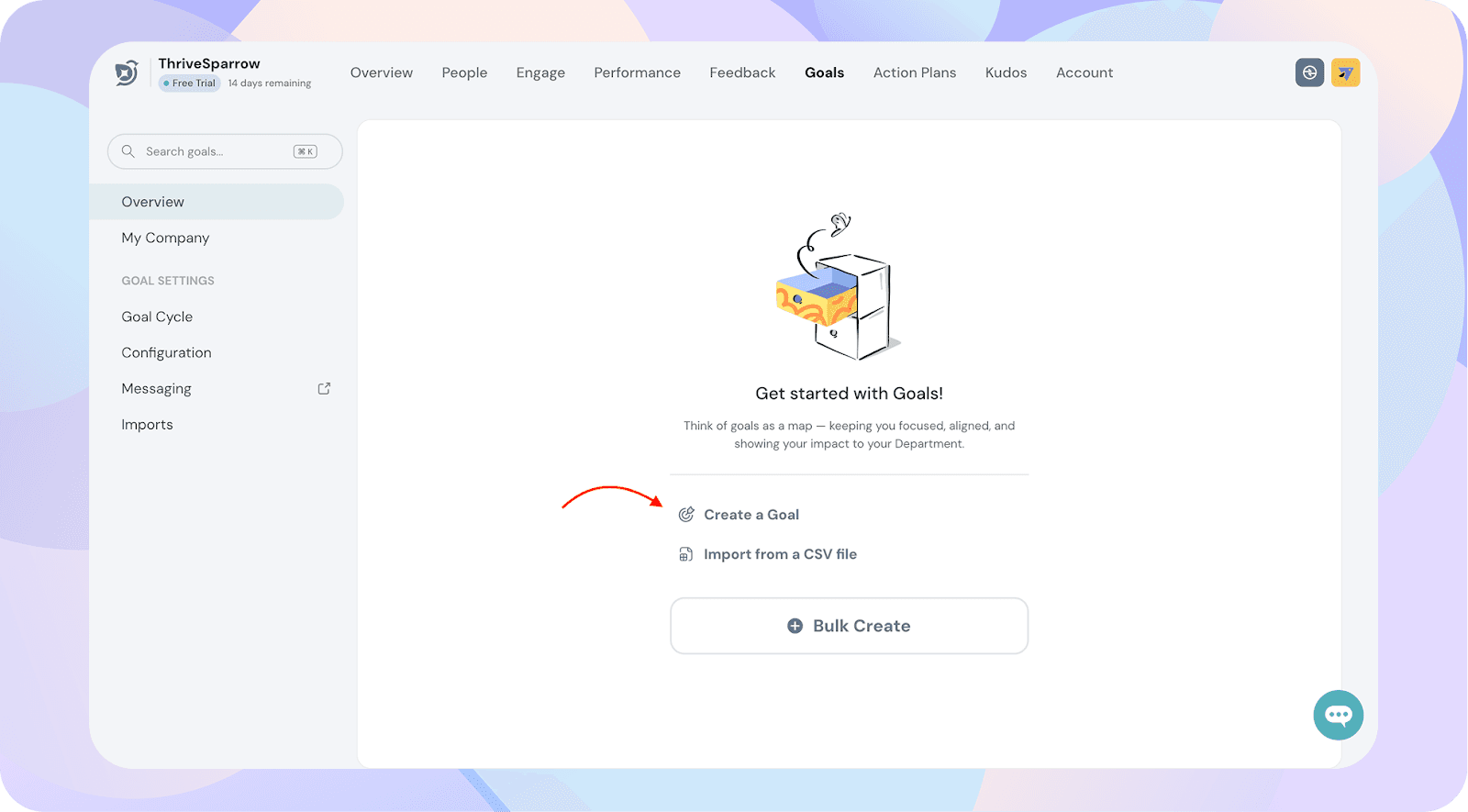Open the Performance menu
The image size is (1468, 812).
[x=637, y=72]
